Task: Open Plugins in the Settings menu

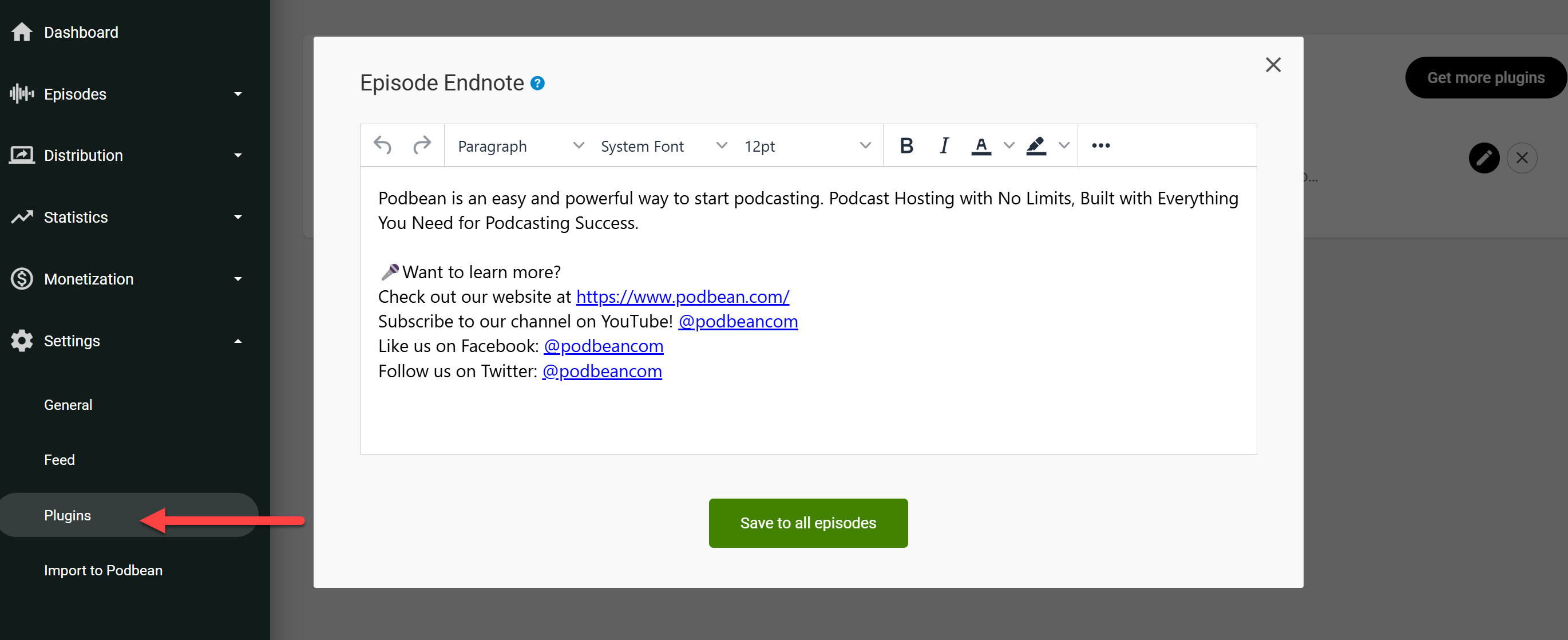Action: (68, 515)
